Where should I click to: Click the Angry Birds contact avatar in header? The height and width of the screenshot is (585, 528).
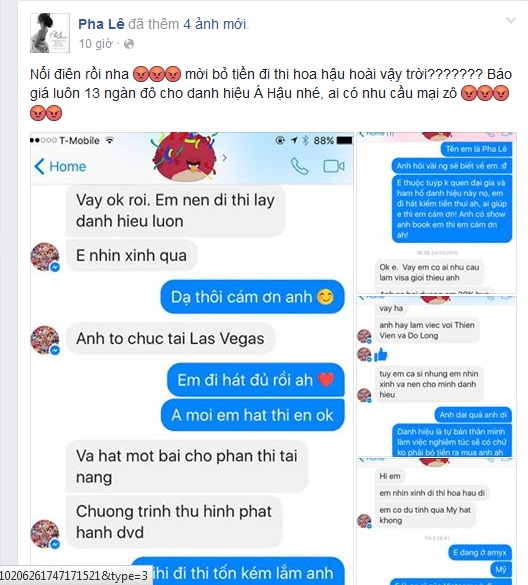click(x=185, y=157)
